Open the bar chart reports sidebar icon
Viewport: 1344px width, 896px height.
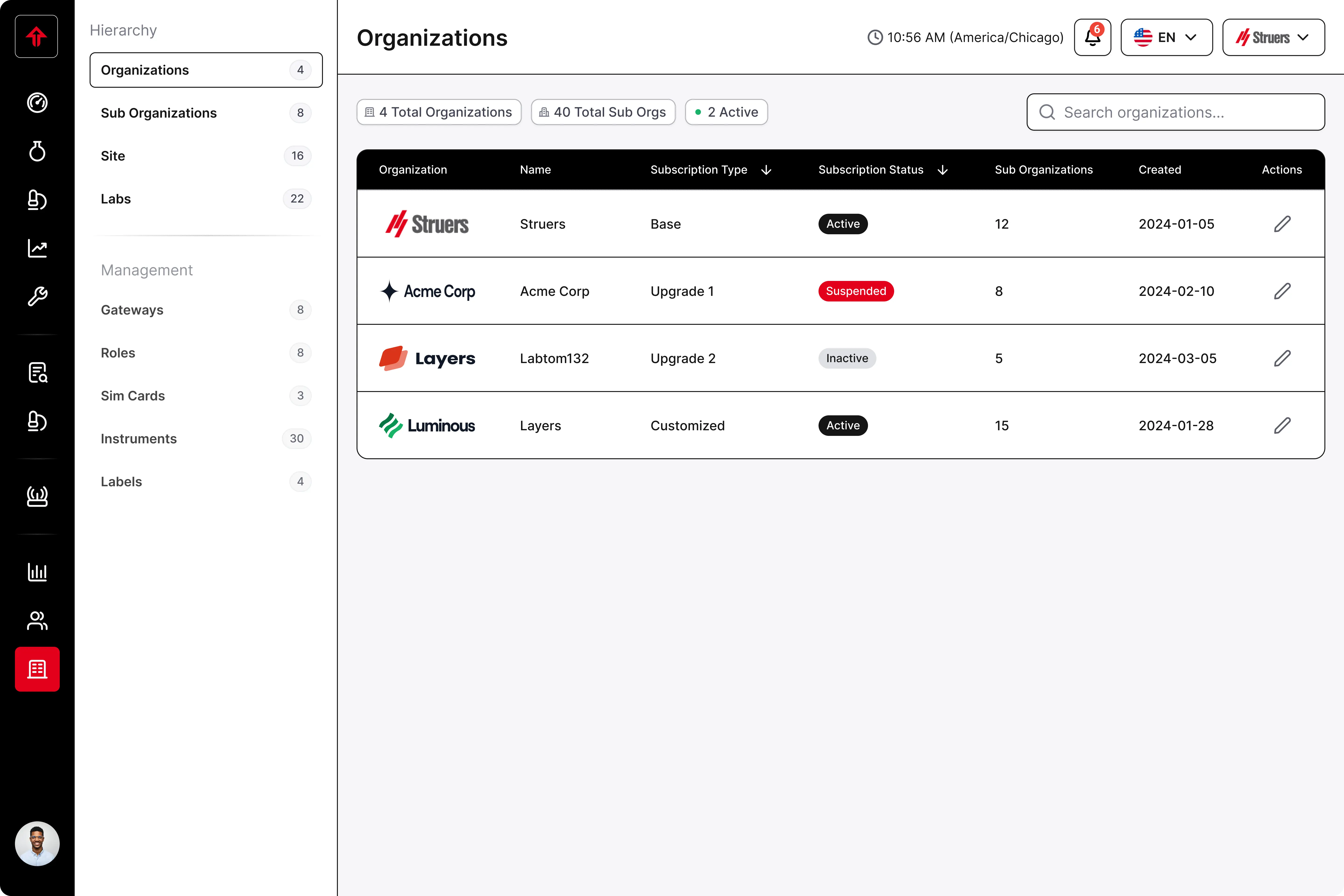click(37, 572)
